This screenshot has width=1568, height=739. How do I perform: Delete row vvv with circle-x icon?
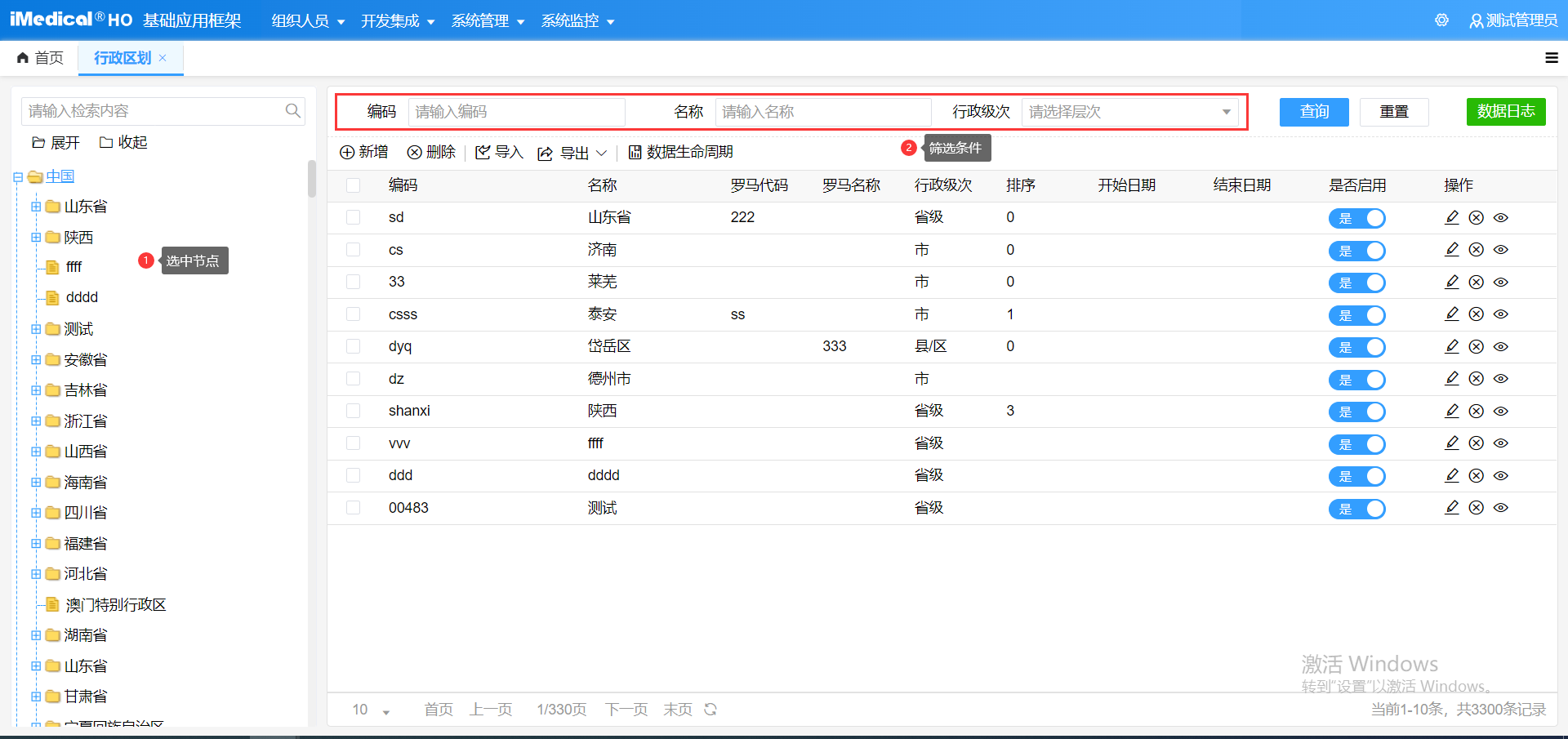(1476, 443)
